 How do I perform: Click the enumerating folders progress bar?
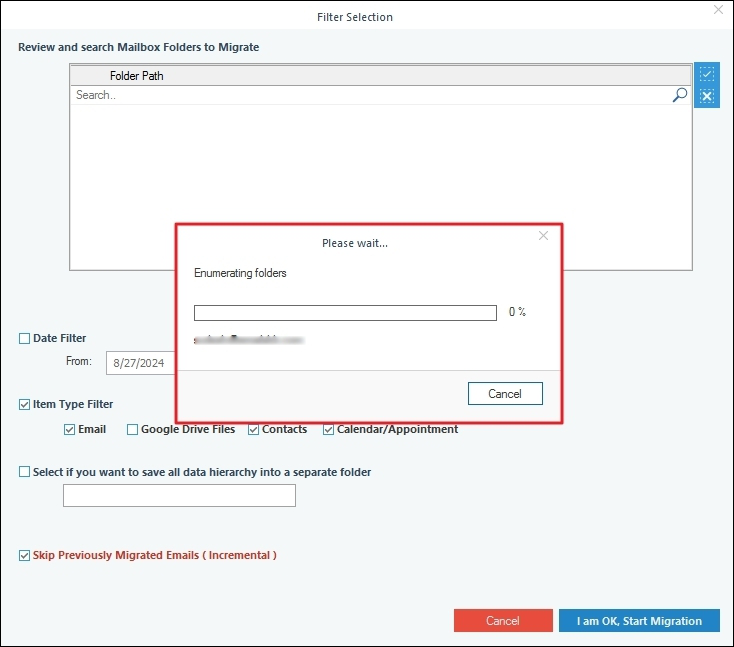(x=345, y=313)
